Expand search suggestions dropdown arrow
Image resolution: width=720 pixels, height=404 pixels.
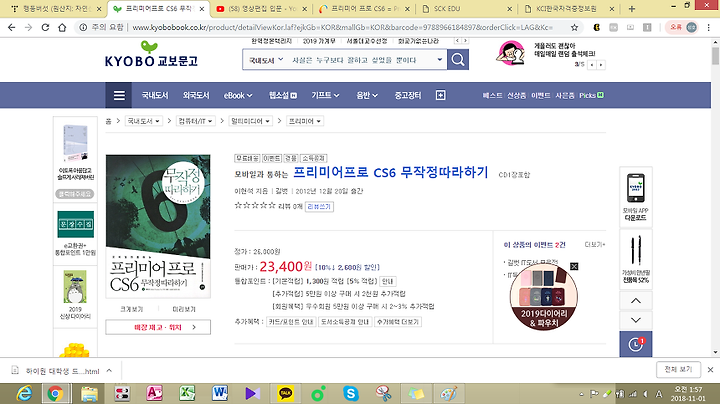coord(439,60)
